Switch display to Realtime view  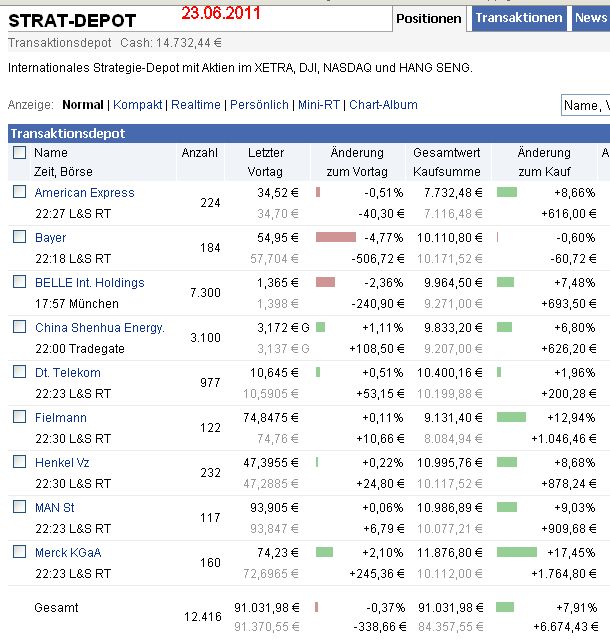tap(196, 105)
